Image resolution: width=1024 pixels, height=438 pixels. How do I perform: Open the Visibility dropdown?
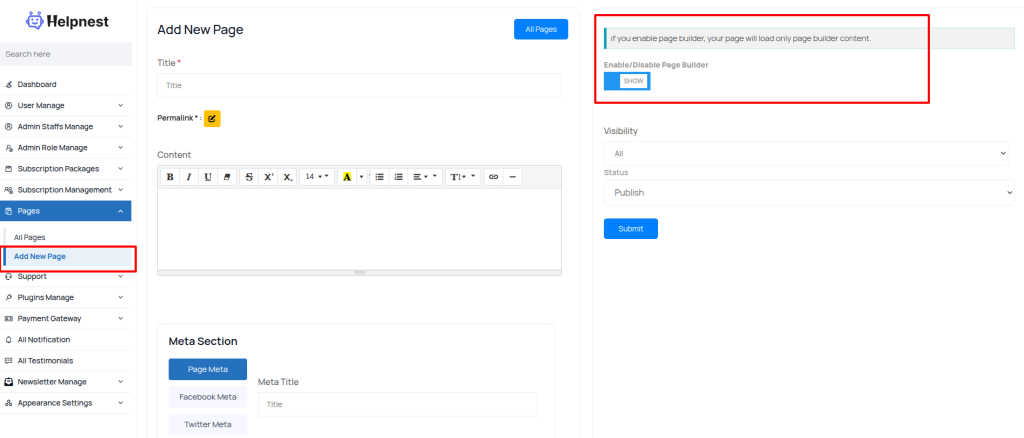806,153
